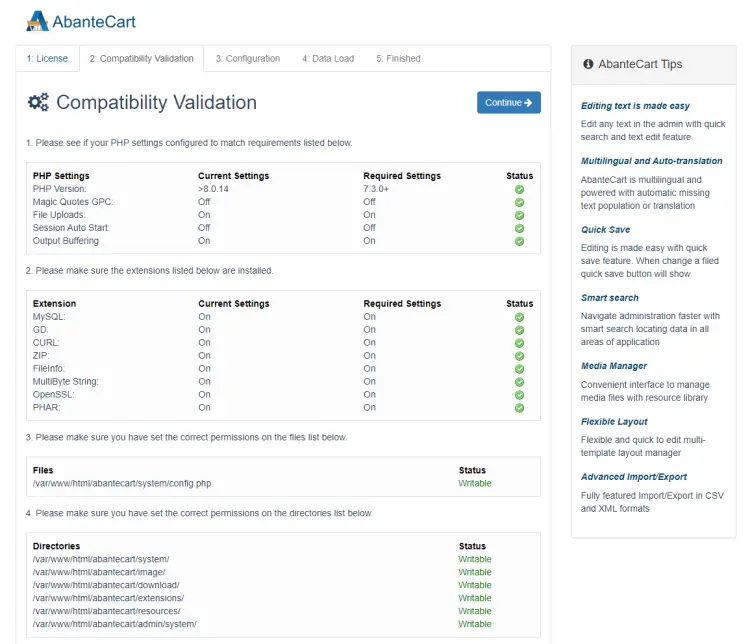Click the PHAR status check icon

pos(519,407)
